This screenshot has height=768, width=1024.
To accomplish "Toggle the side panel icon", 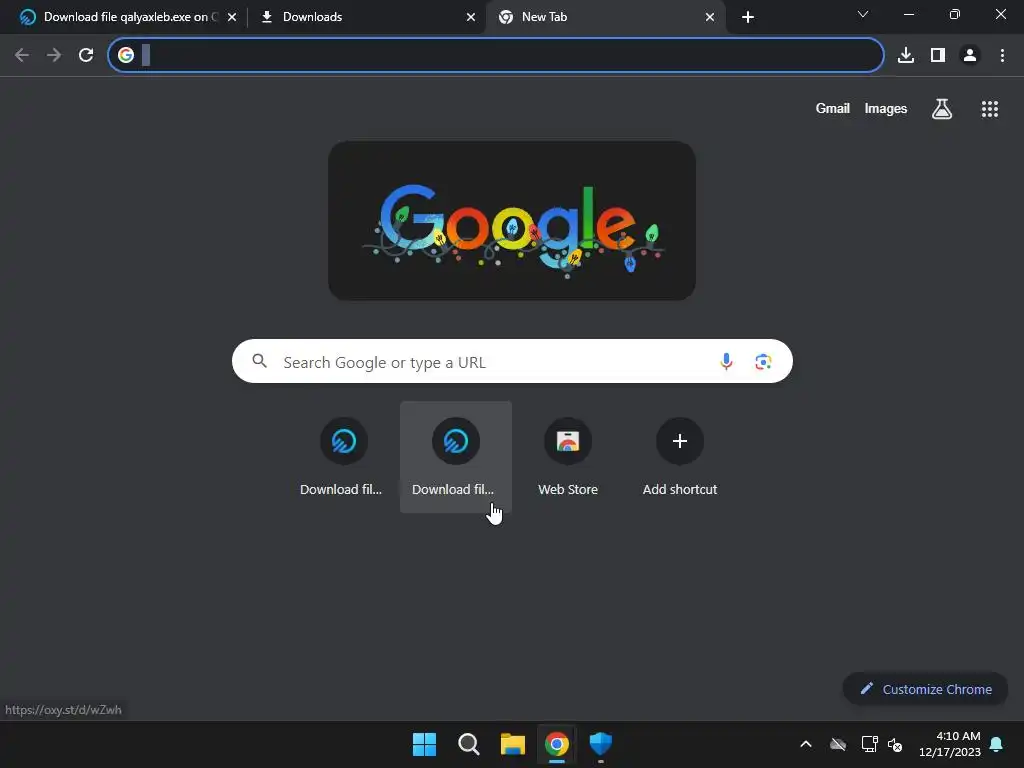I will click(x=938, y=56).
